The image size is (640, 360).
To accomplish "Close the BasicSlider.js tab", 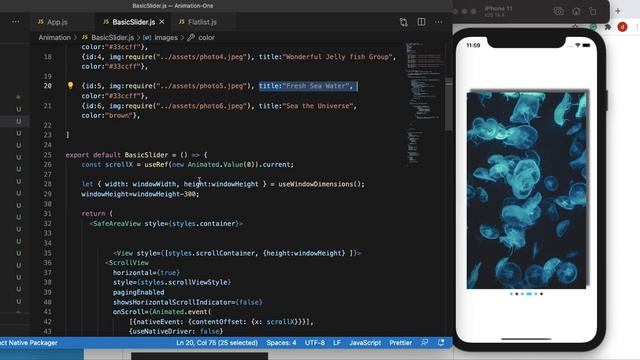I will [x=162, y=22].
